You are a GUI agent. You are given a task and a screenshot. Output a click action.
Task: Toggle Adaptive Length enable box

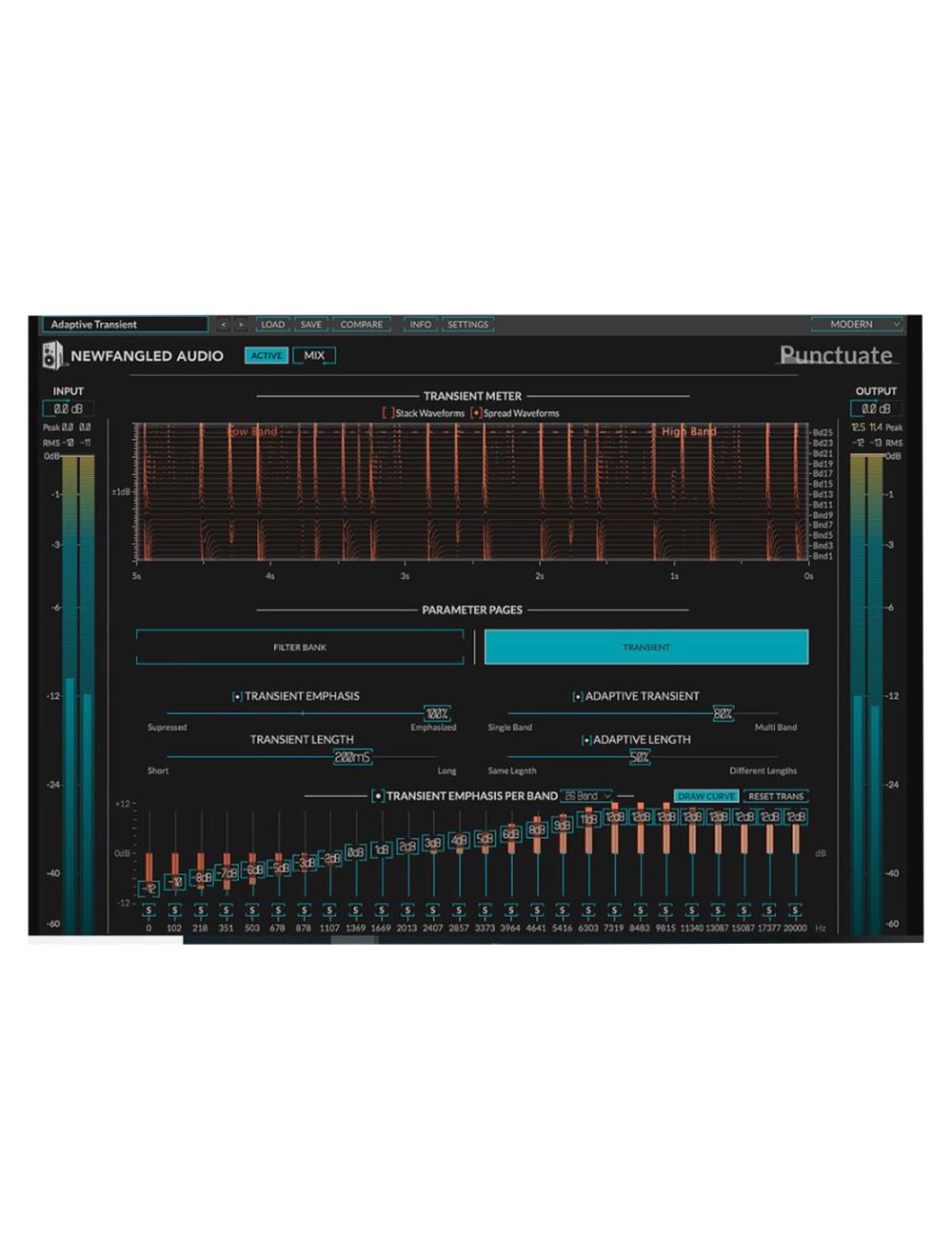(x=586, y=740)
